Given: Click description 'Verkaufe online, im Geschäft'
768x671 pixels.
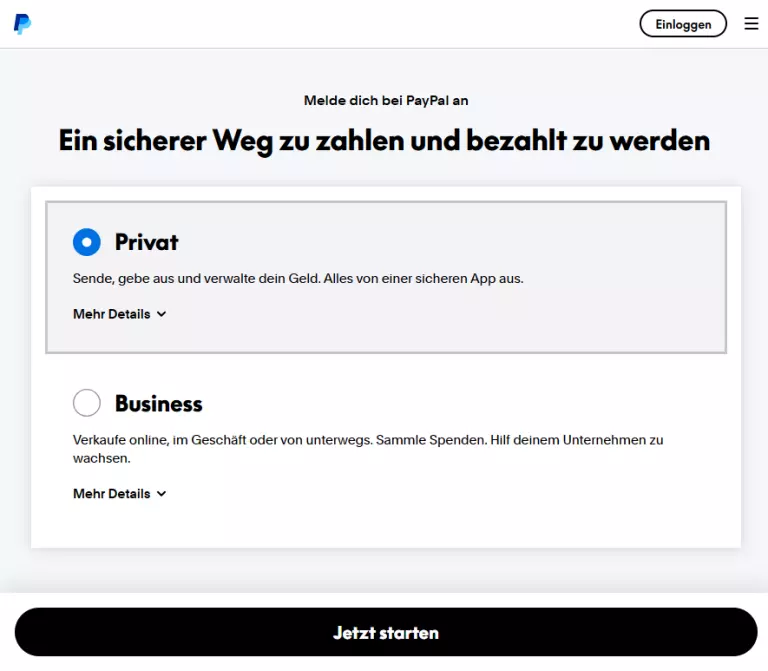Looking at the screenshot, I should tap(368, 449).
